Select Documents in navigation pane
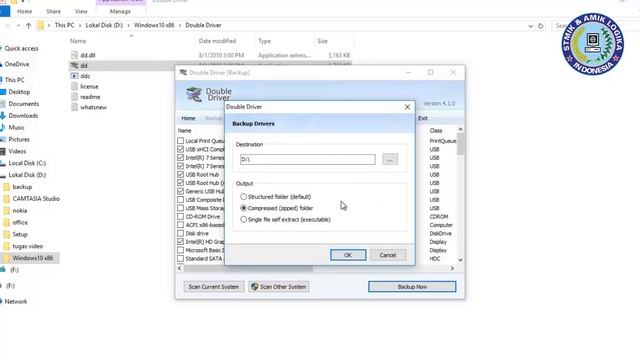 [24, 104]
